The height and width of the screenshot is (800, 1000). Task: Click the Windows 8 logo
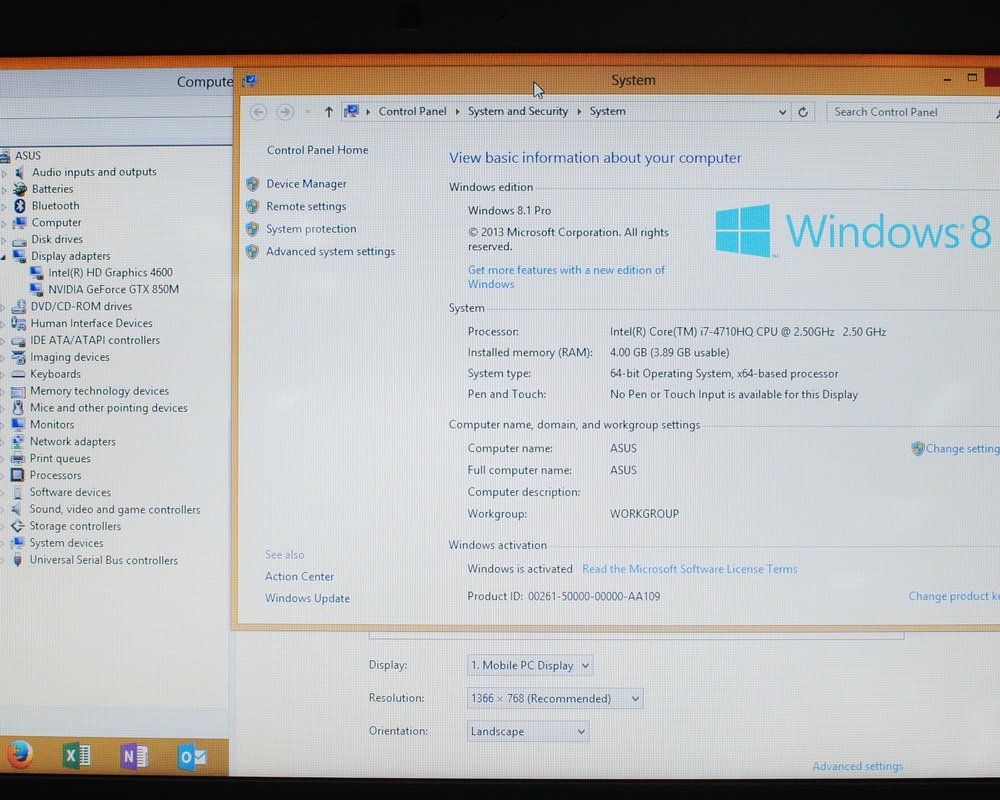click(x=853, y=231)
